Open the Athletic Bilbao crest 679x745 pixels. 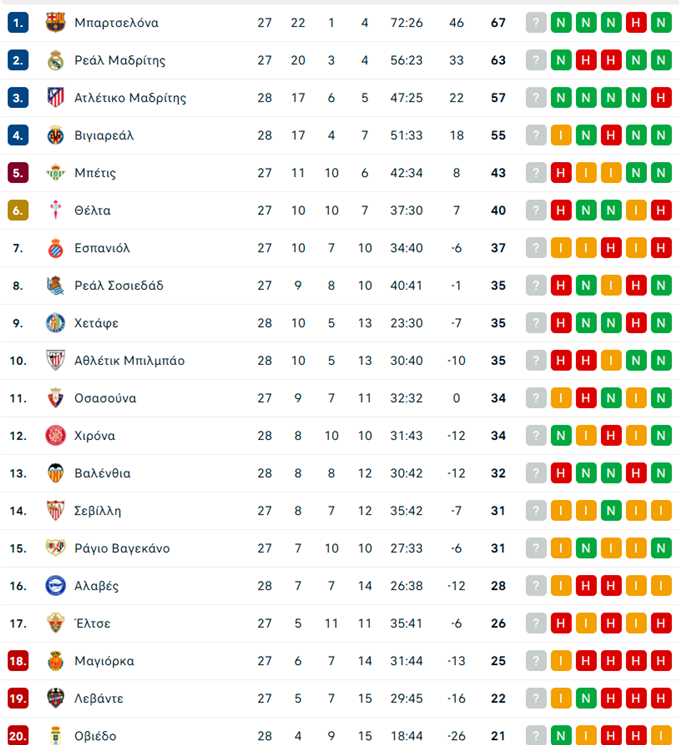pyautogui.click(x=55, y=360)
